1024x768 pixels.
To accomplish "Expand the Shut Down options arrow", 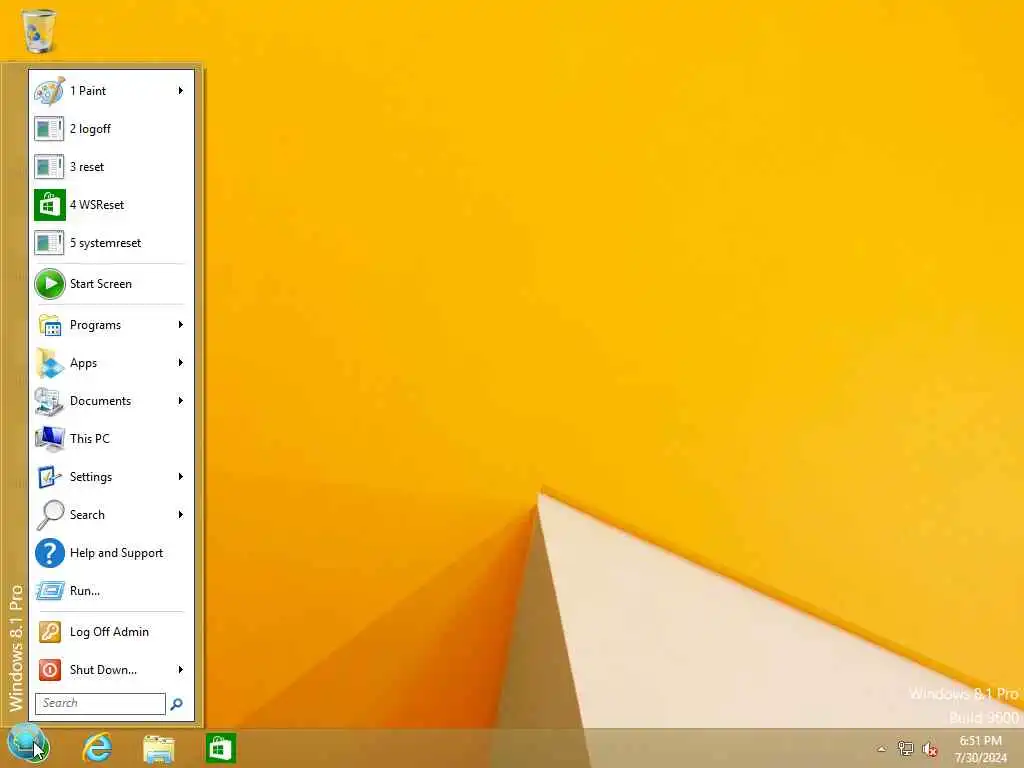I will [180, 670].
